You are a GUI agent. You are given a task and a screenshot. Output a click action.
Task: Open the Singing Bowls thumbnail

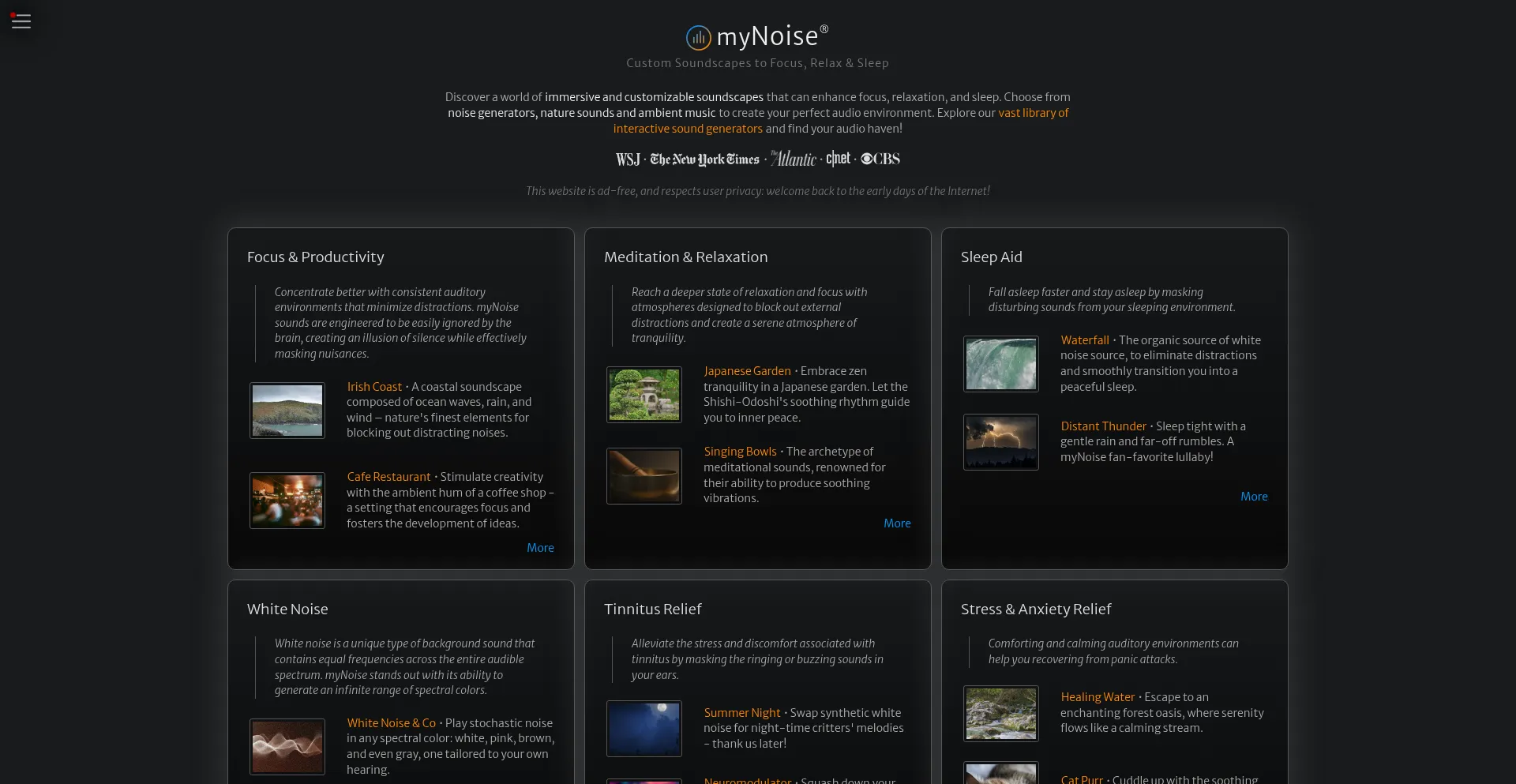click(x=644, y=476)
